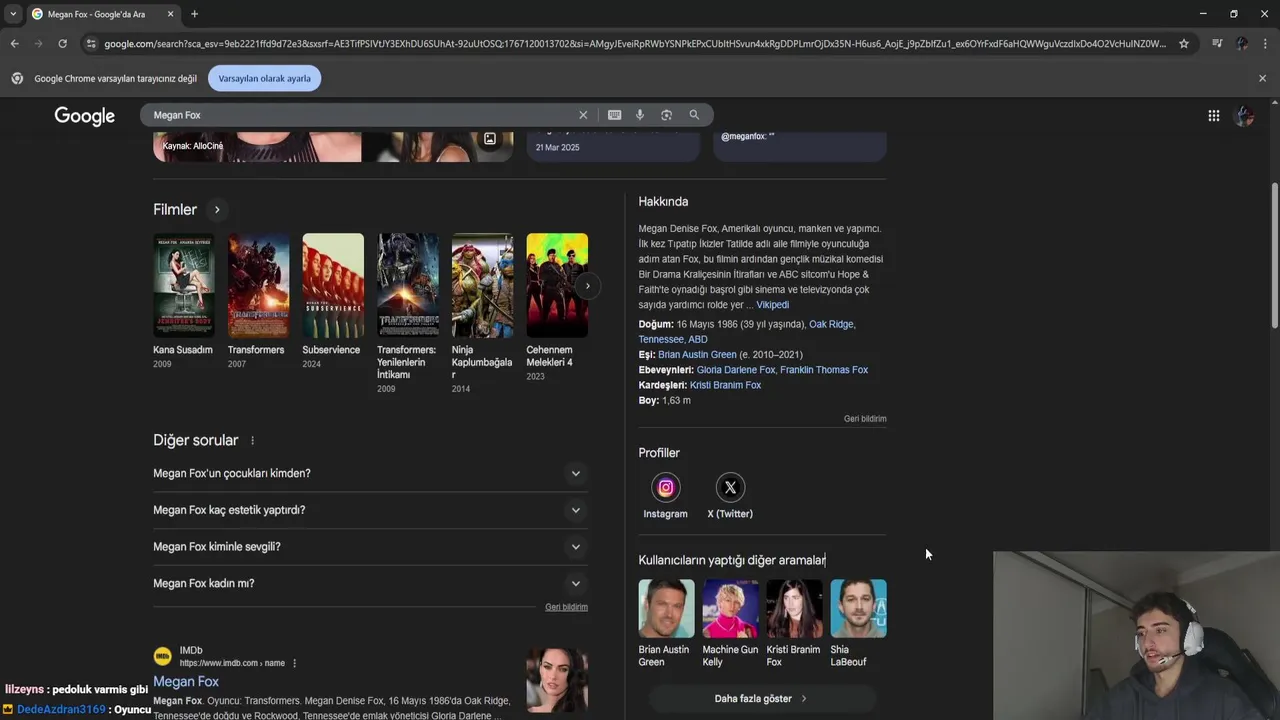This screenshot has height=720, width=1280.
Task: Dismiss the default browser notification bar
Action: pos(1262,78)
